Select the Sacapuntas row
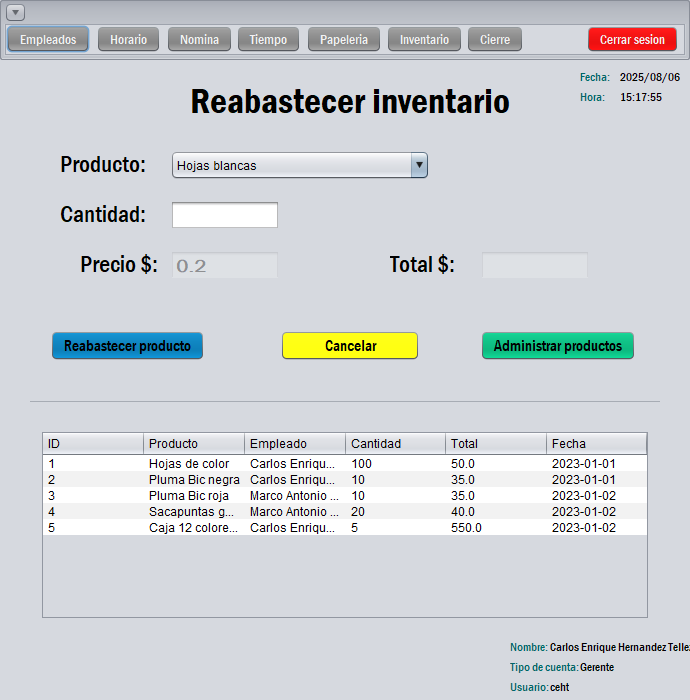This screenshot has width=690, height=700. click(x=345, y=512)
